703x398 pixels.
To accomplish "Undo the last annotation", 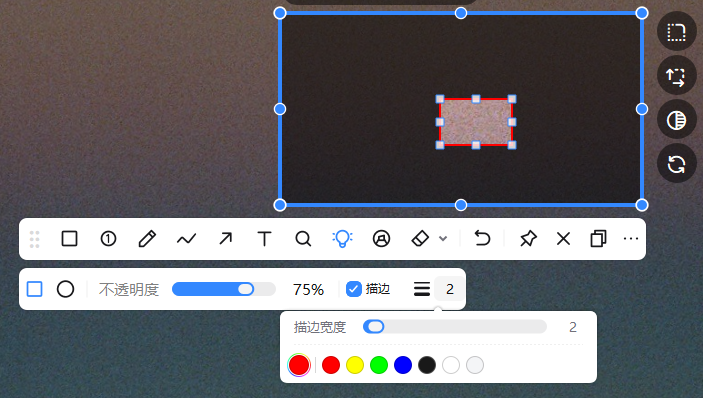I will pyautogui.click(x=482, y=238).
